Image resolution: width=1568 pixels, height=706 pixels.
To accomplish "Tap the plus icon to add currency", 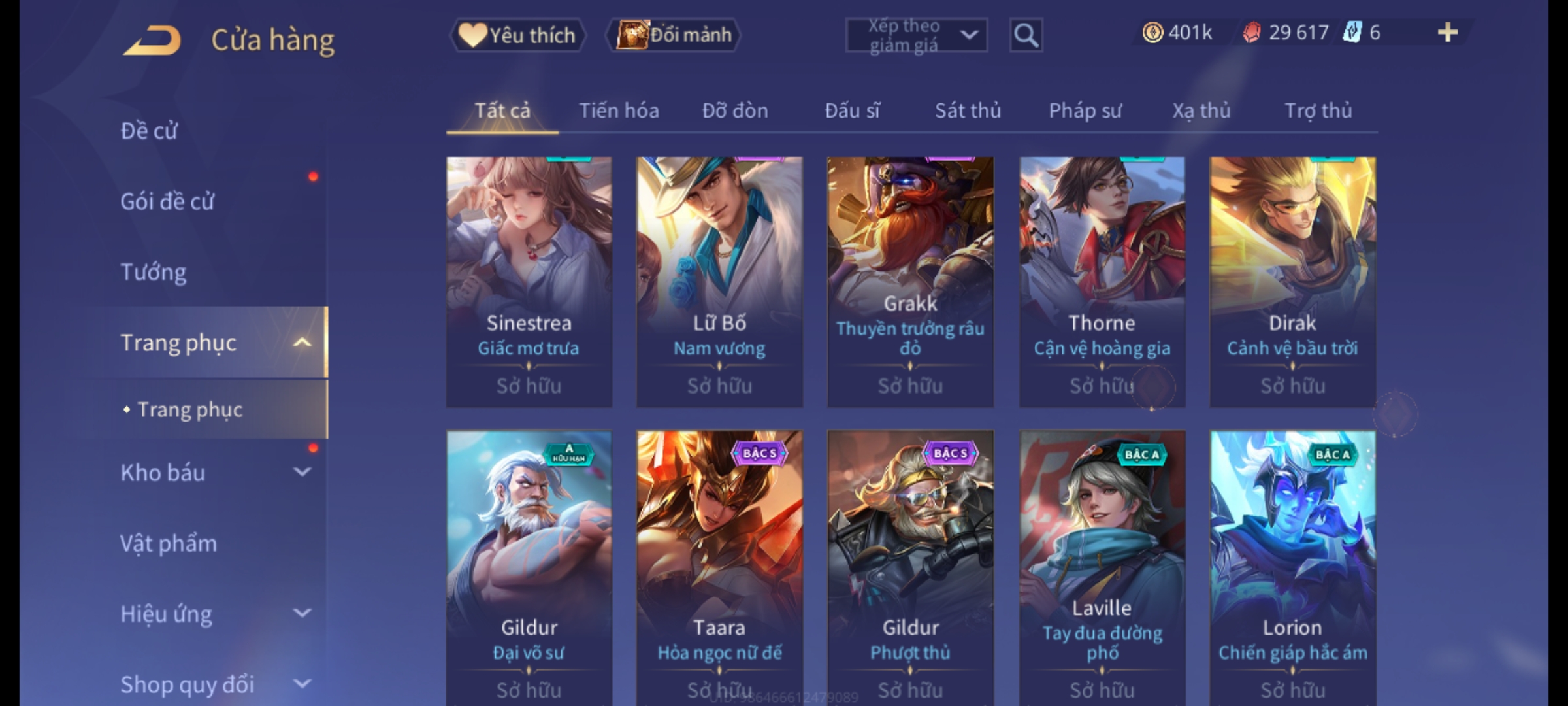I will pos(1448,32).
